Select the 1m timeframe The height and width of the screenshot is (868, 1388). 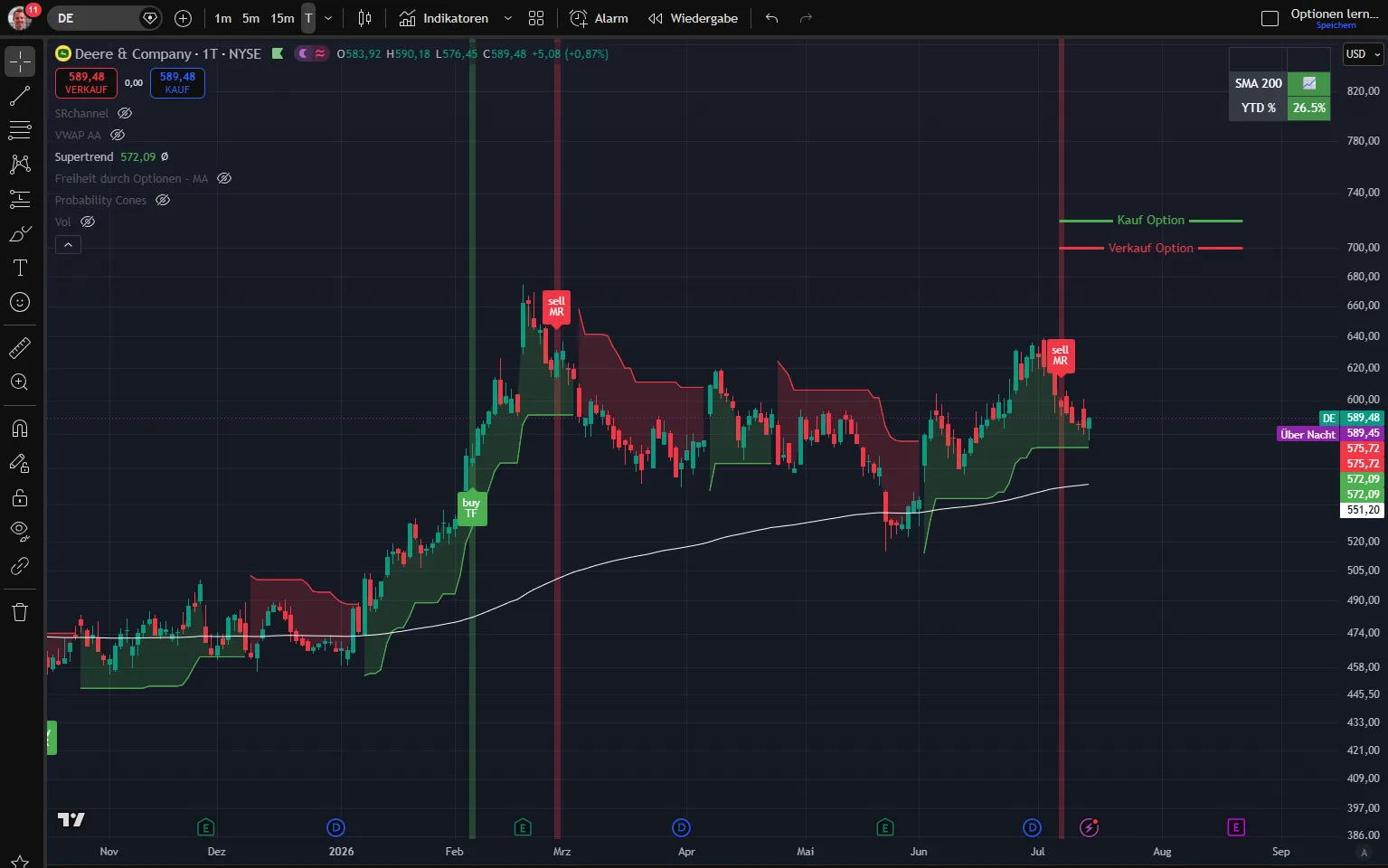(x=223, y=18)
